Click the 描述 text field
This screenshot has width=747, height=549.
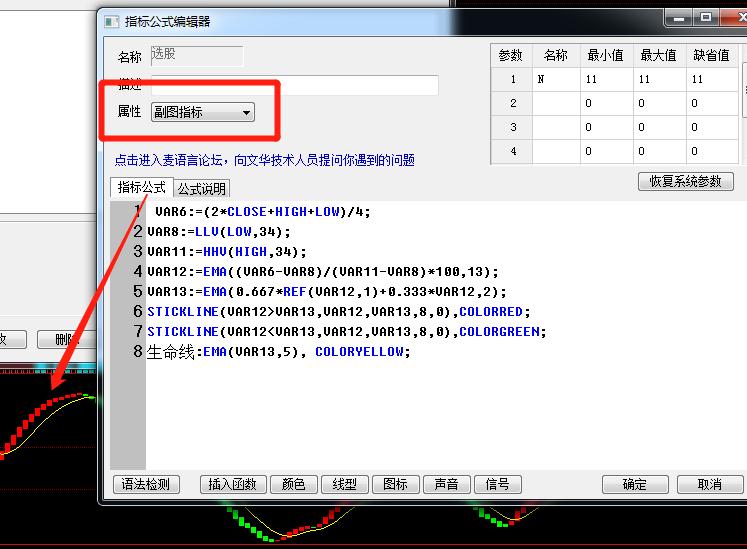point(294,85)
